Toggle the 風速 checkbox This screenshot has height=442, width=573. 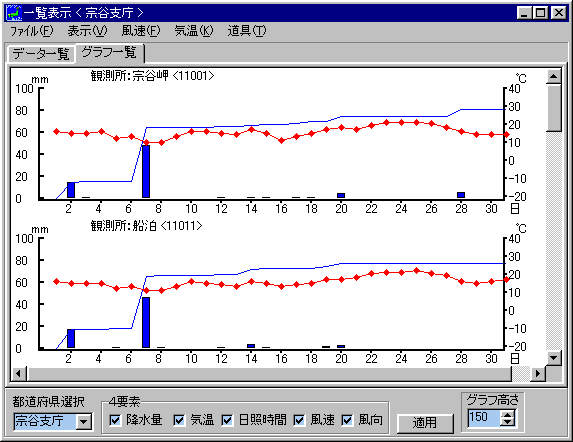299,420
